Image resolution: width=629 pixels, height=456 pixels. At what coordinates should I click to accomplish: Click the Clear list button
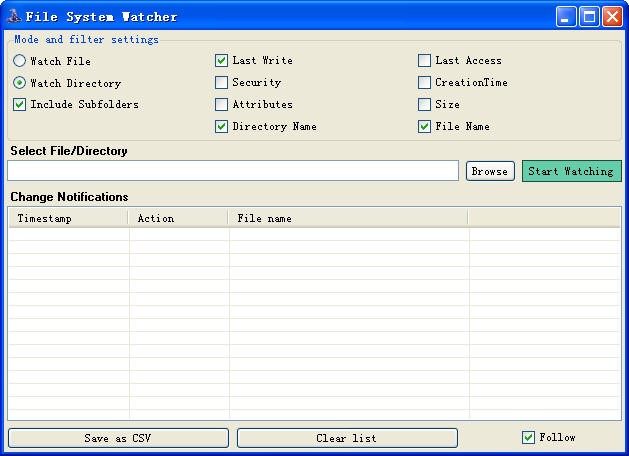click(x=347, y=438)
